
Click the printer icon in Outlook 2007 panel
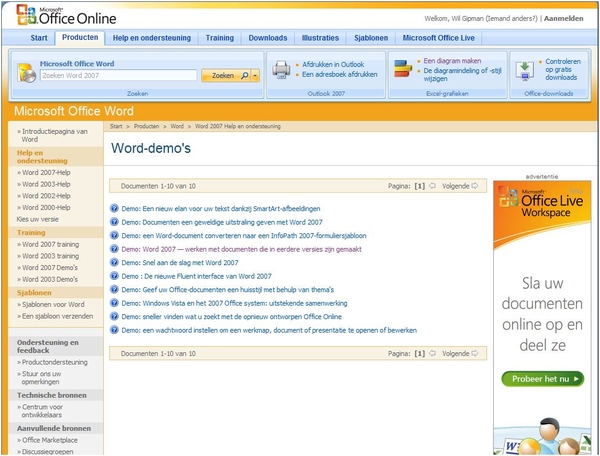pyautogui.click(x=281, y=70)
